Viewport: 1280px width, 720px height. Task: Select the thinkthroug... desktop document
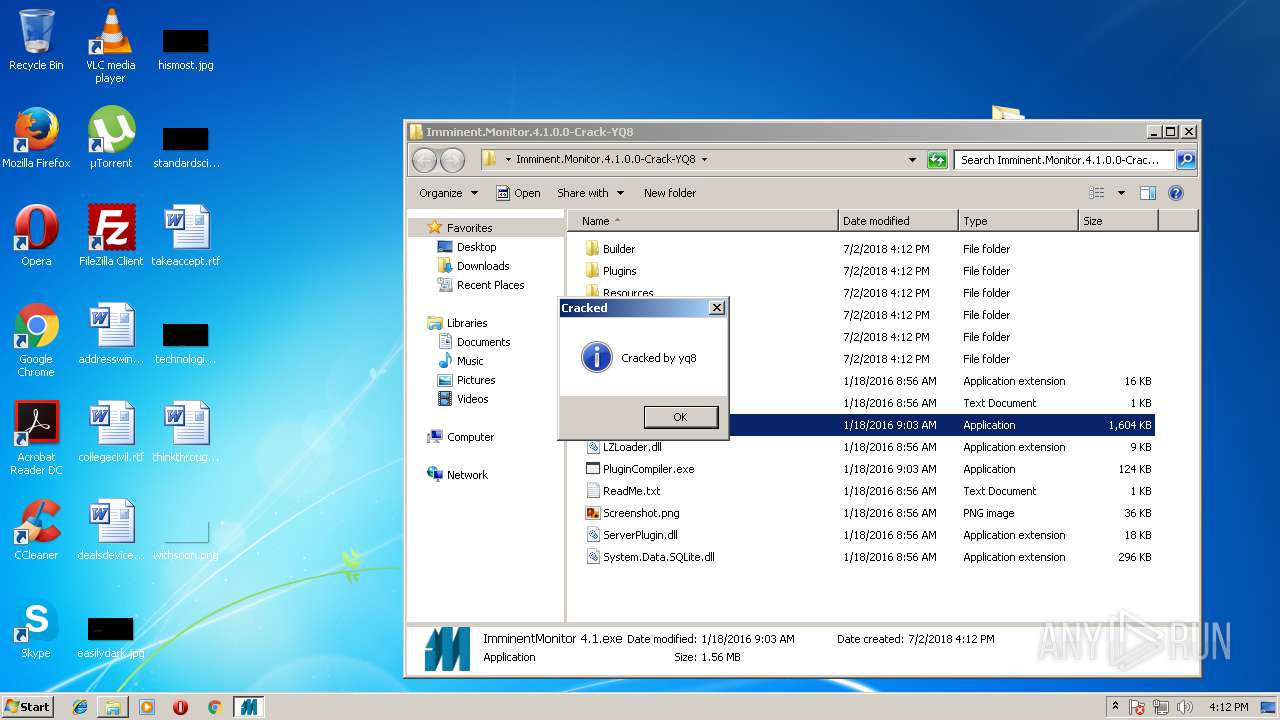pos(186,432)
